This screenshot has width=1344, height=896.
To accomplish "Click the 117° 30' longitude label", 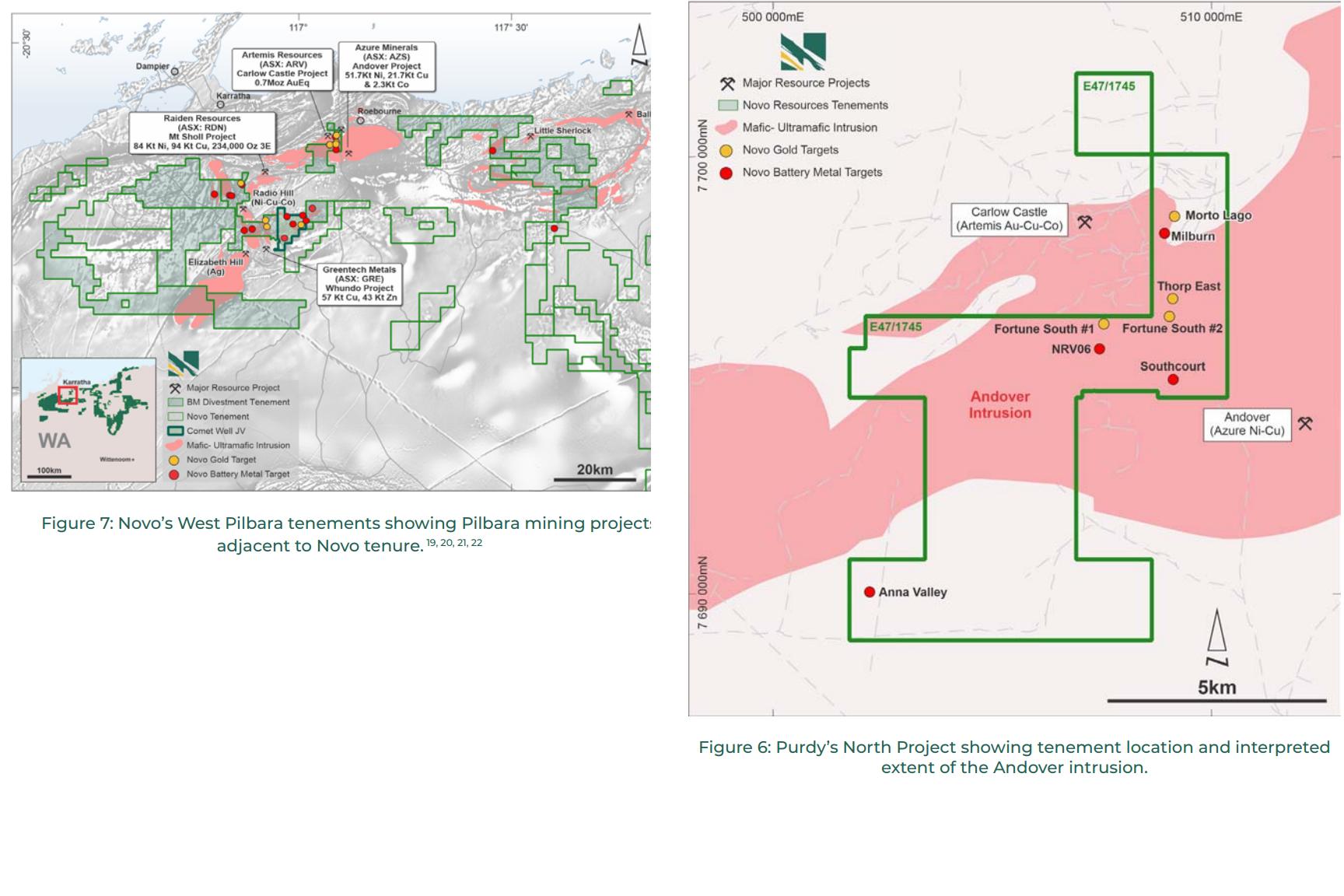I will (511, 27).
